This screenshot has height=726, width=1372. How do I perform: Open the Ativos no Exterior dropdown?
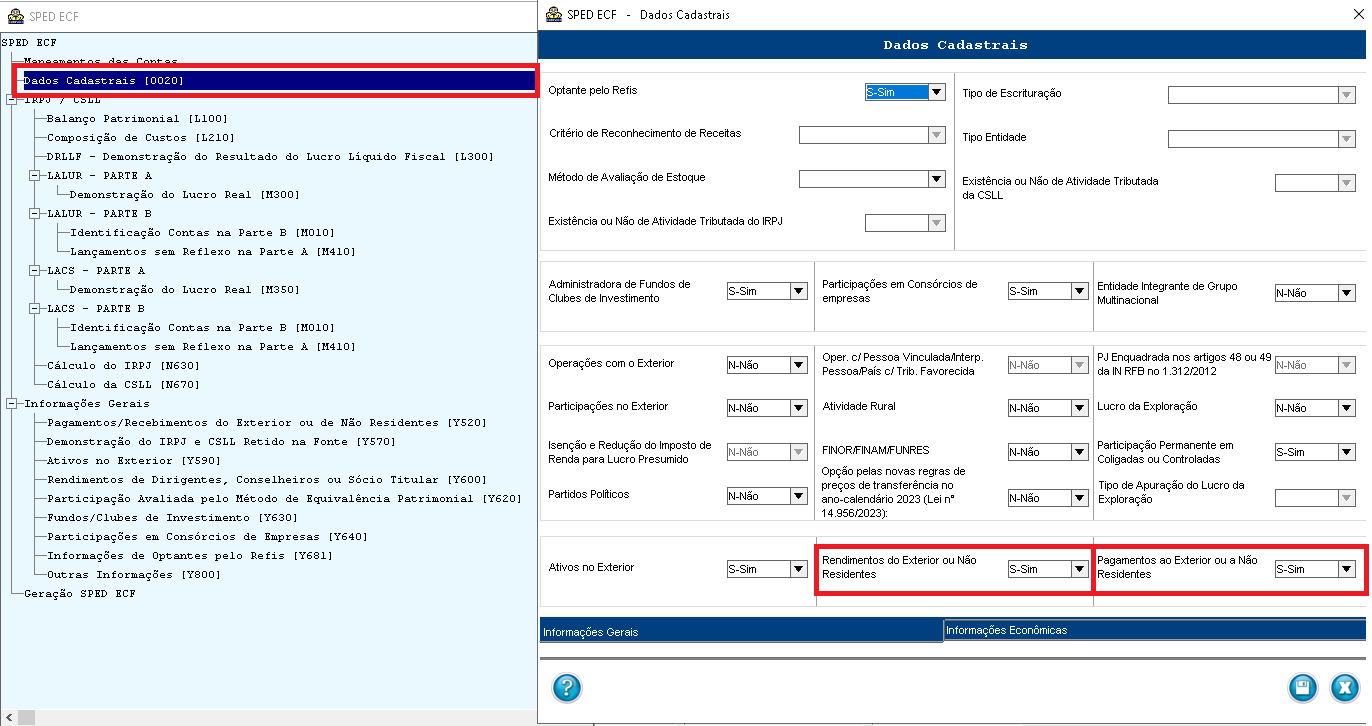pyautogui.click(x=799, y=569)
